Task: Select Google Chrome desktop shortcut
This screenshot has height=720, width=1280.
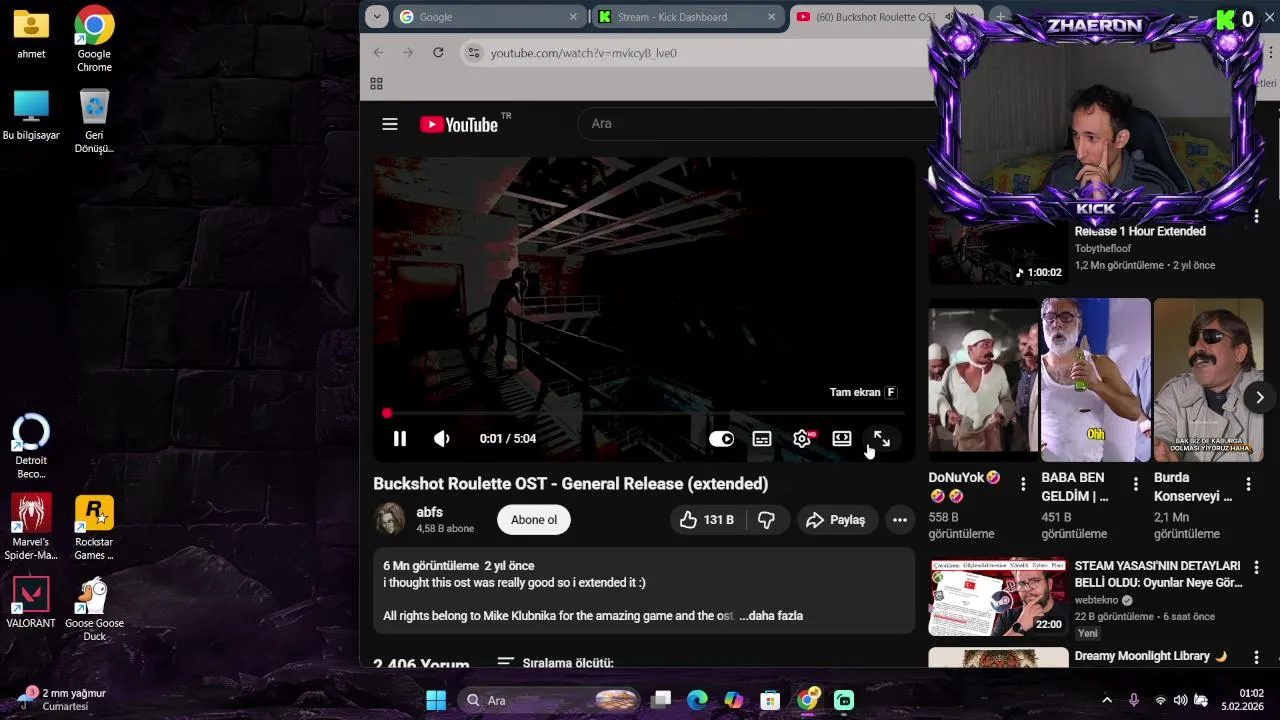Action: coord(94,39)
